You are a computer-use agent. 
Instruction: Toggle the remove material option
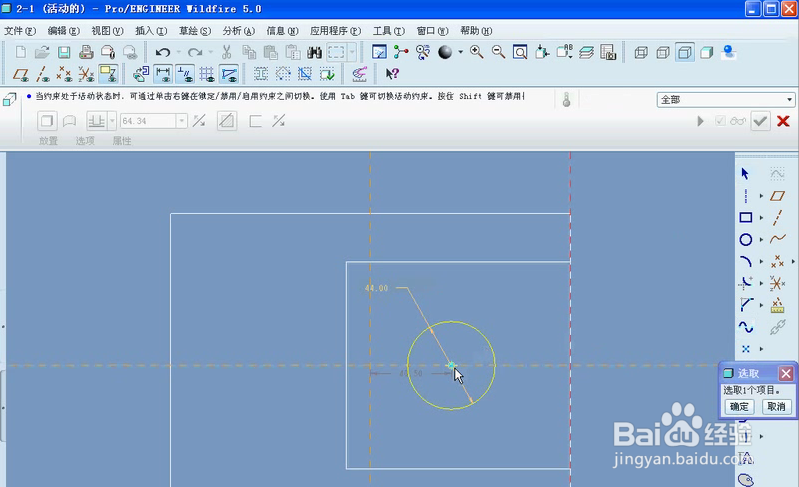227,121
